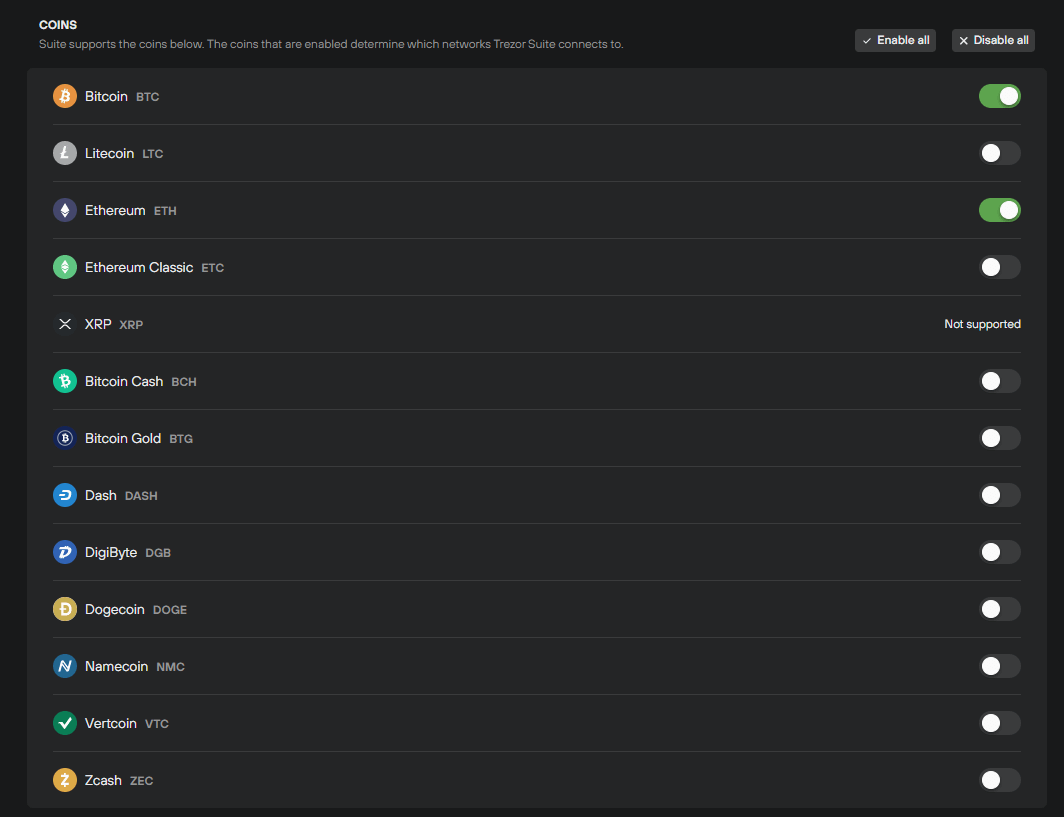This screenshot has height=817, width=1064.
Task: Click the Ethereum Classic green icon
Action: point(64,267)
